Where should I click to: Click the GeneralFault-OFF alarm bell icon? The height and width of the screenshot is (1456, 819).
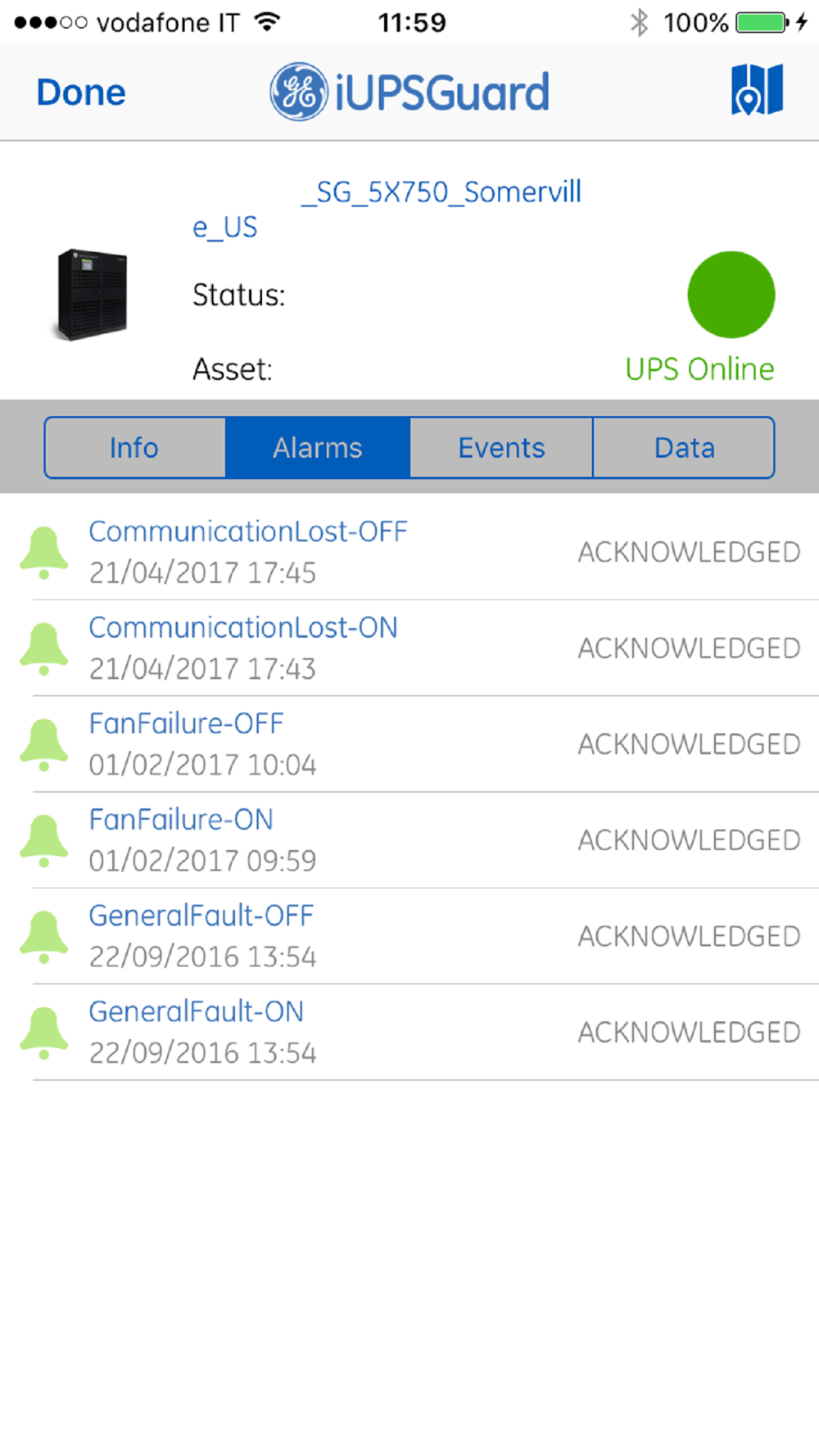[x=44, y=935]
